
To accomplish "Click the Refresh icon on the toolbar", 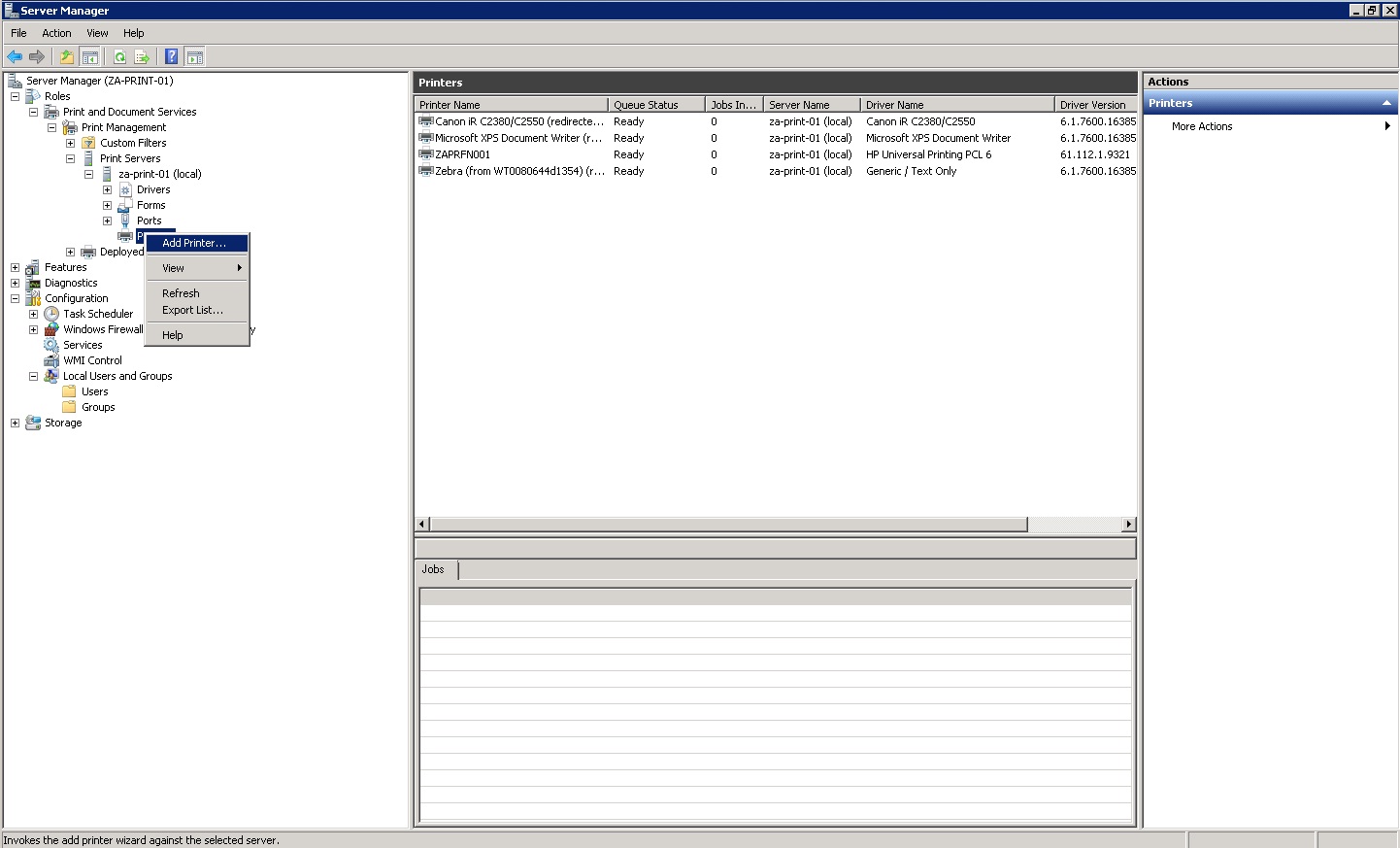I will (118, 56).
